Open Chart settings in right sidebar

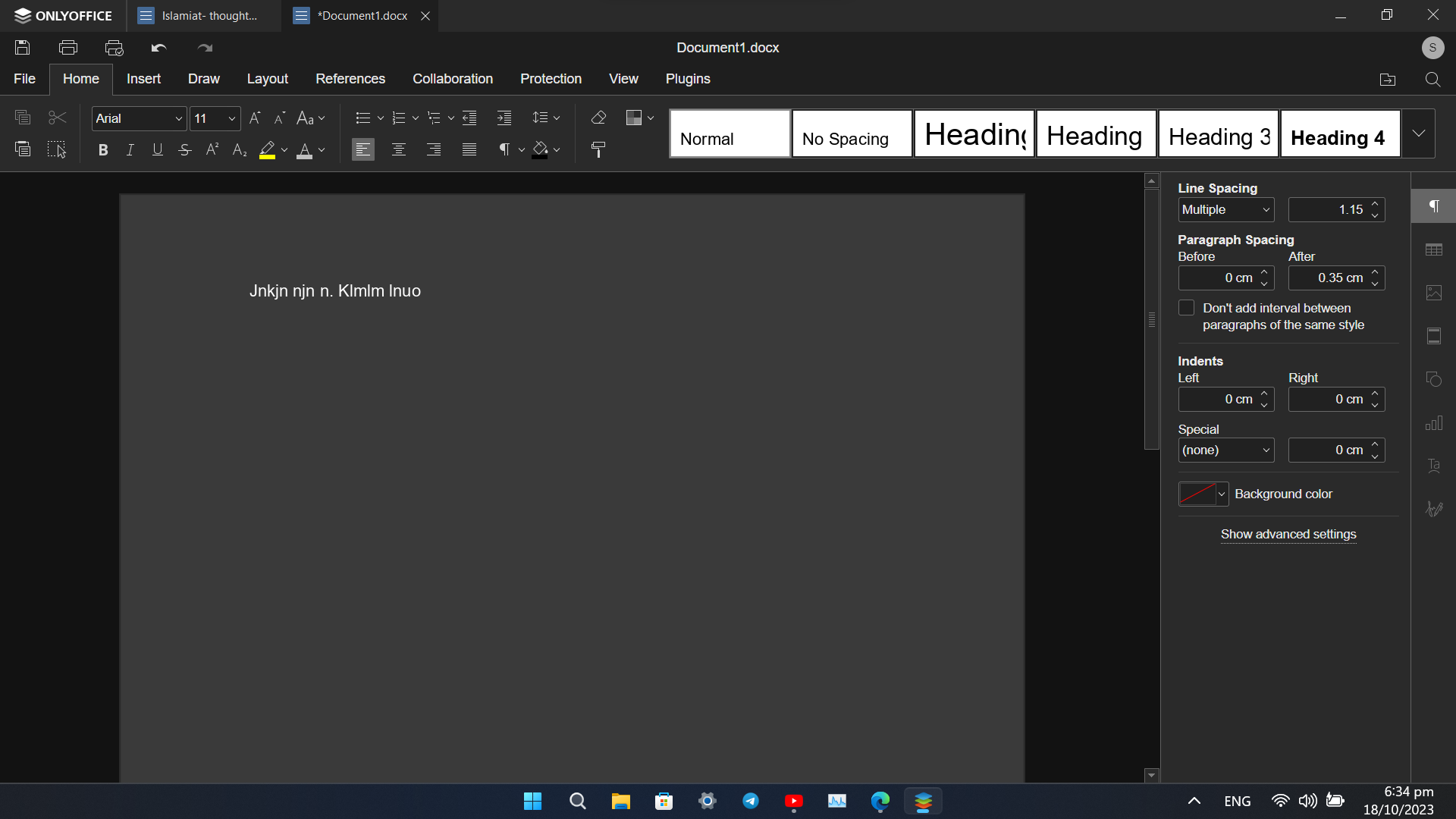pyautogui.click(x=1434, y=422)
